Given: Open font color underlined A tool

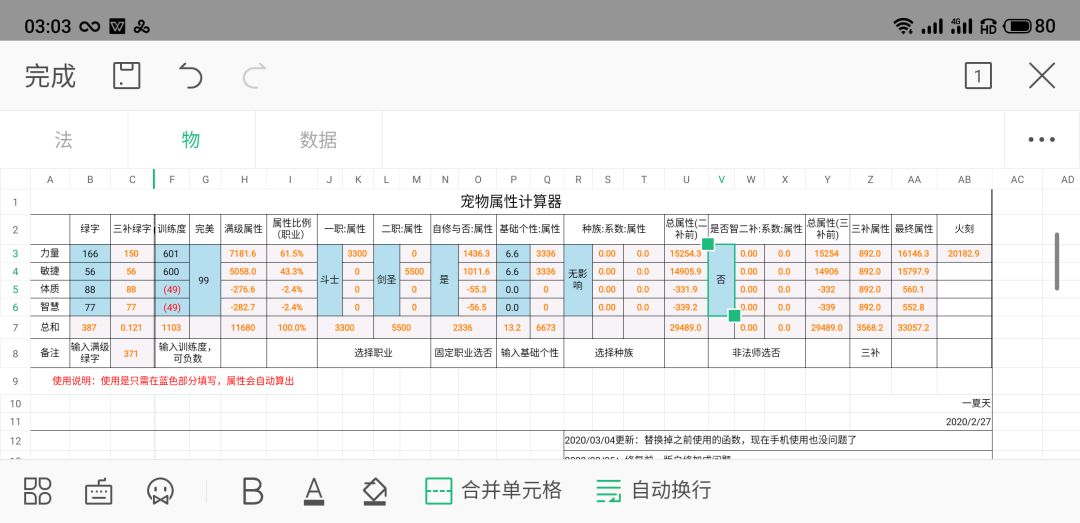Looking at the screenshot, I should [314, 492].
